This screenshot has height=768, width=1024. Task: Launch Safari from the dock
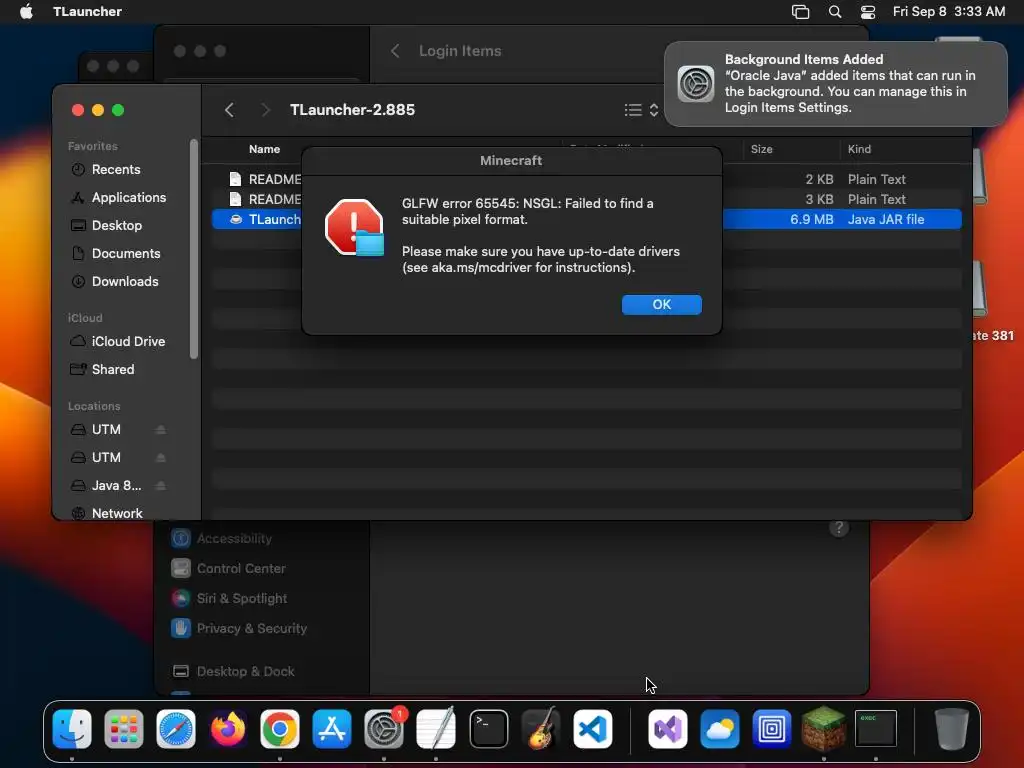176,728
